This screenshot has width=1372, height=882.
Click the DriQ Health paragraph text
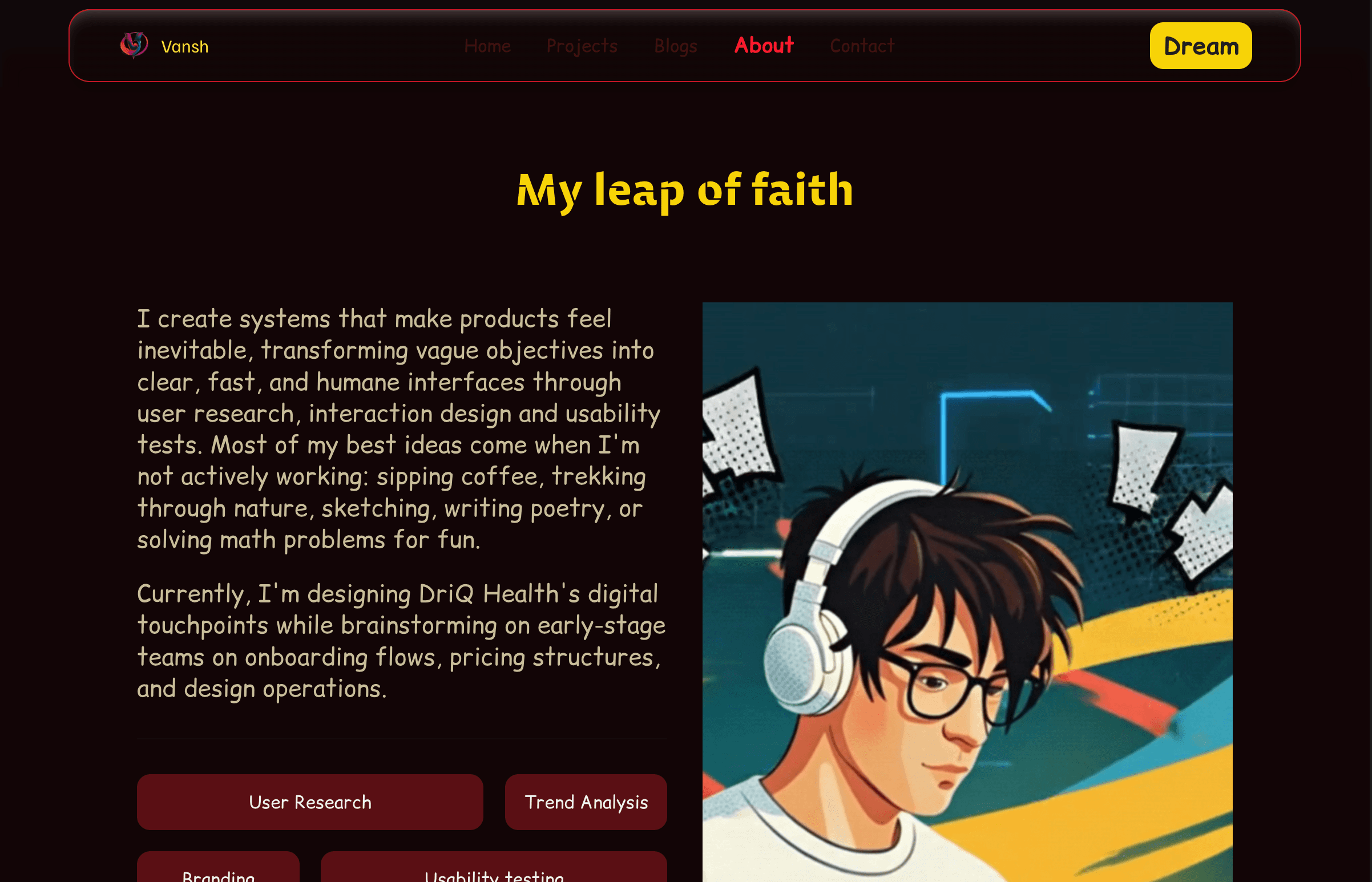401,640
